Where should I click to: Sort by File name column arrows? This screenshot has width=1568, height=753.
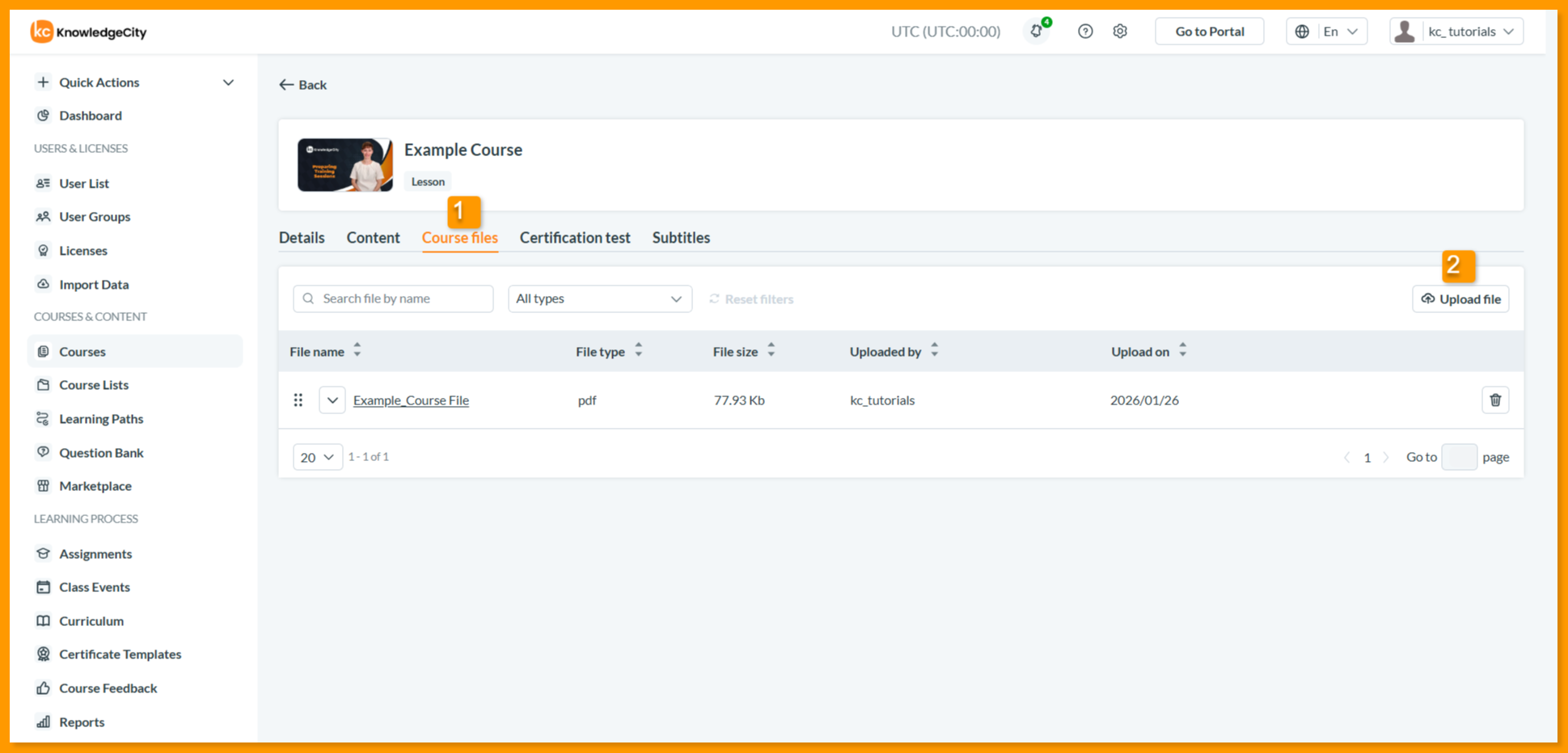(357, 350)
